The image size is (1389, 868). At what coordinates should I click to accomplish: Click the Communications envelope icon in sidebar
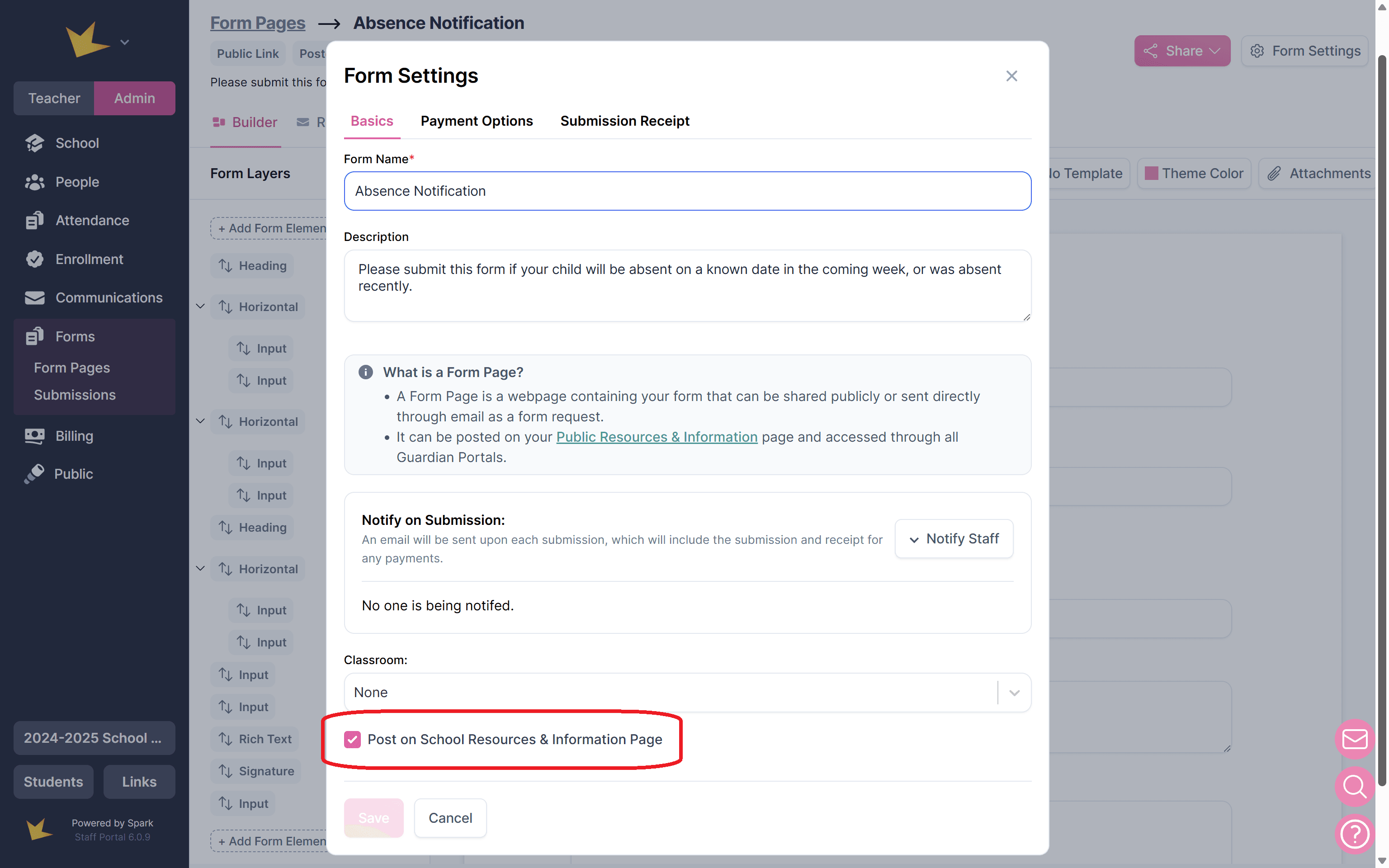[x=34, y=297]
